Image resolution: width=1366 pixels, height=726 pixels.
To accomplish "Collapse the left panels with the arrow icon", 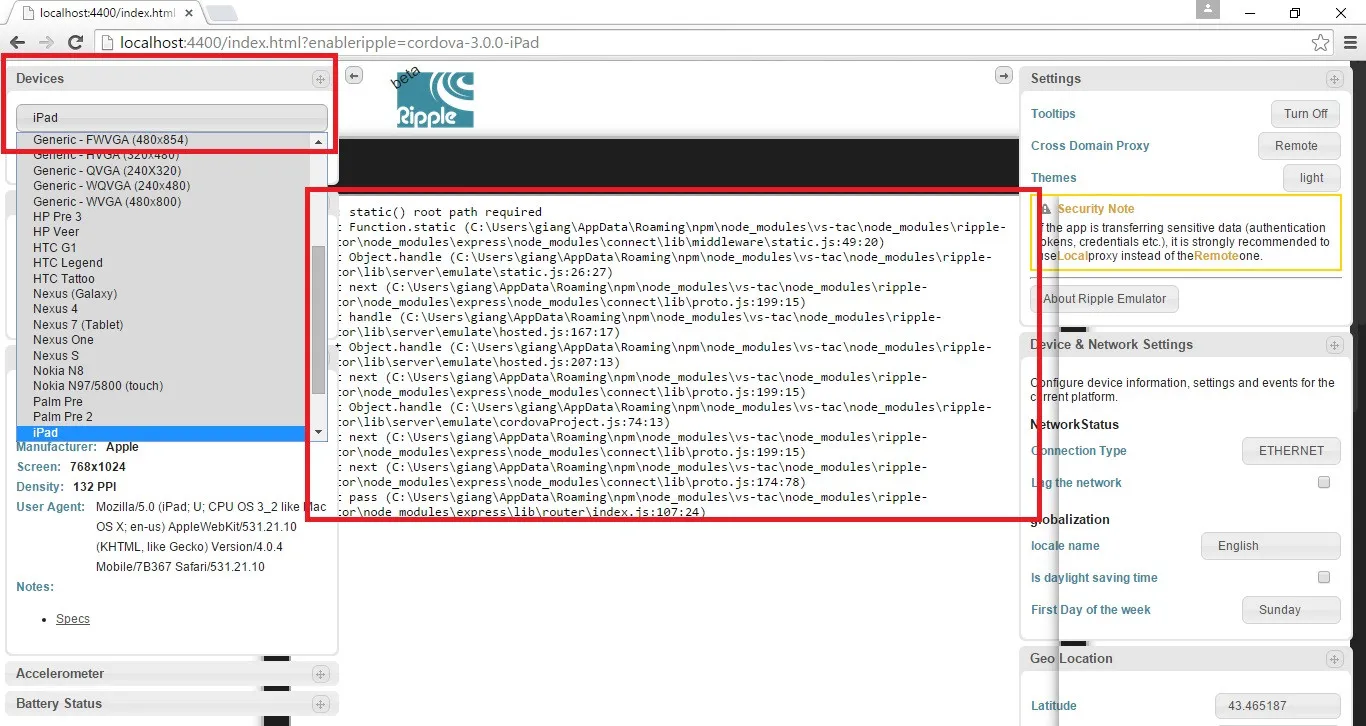I will point(354,77).
